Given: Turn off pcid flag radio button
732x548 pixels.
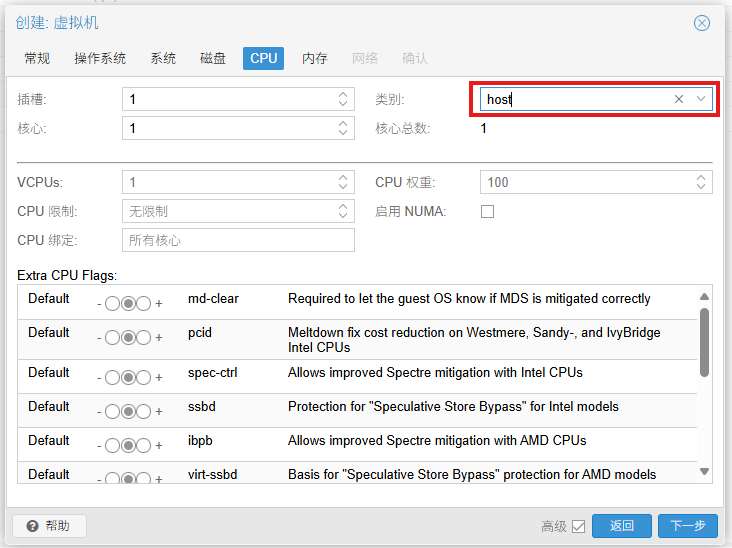Looking at the screenshot, I should point(112,338).
